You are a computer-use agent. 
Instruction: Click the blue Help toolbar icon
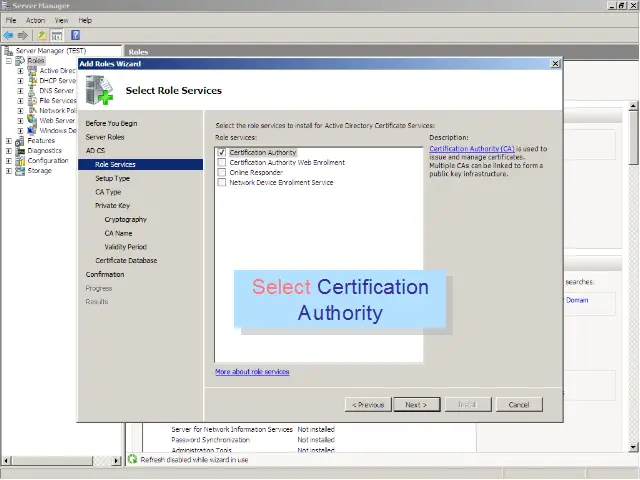76,35
